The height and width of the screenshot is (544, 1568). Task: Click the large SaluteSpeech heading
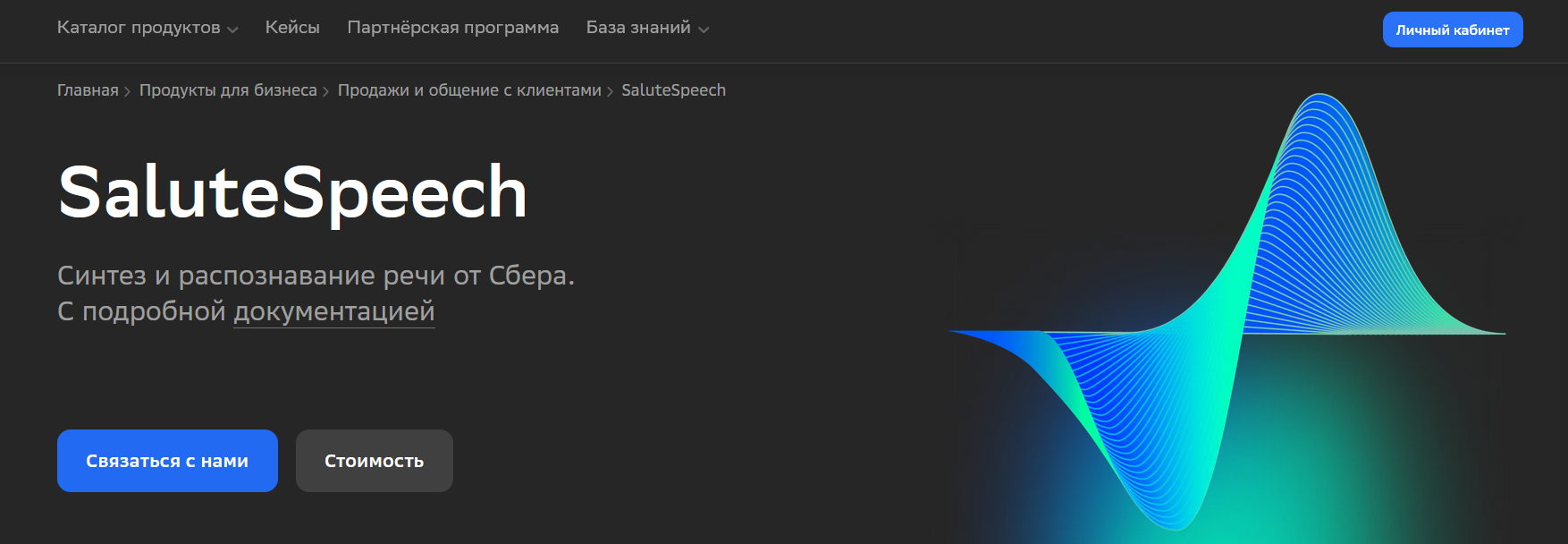point(292,192)
